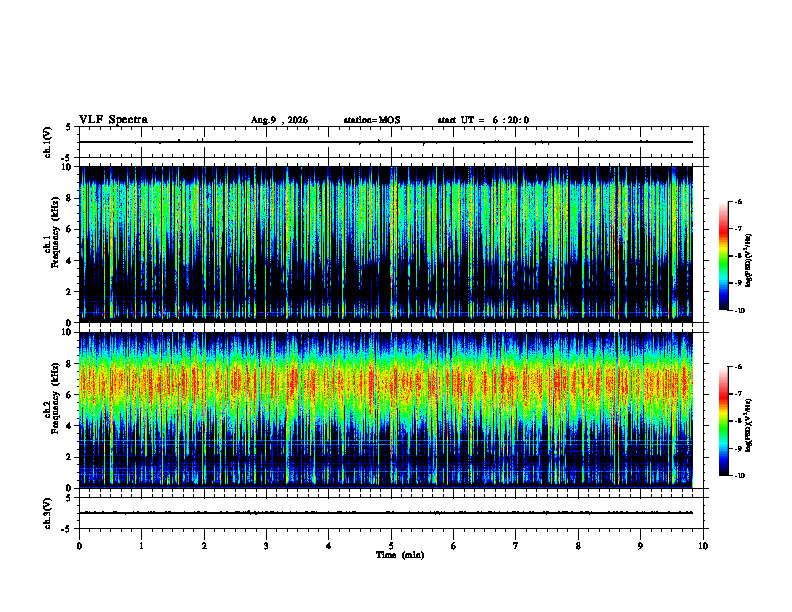Click the "station=MOS" header text
This screenshot has height=612, width=792.
(372, 120)
